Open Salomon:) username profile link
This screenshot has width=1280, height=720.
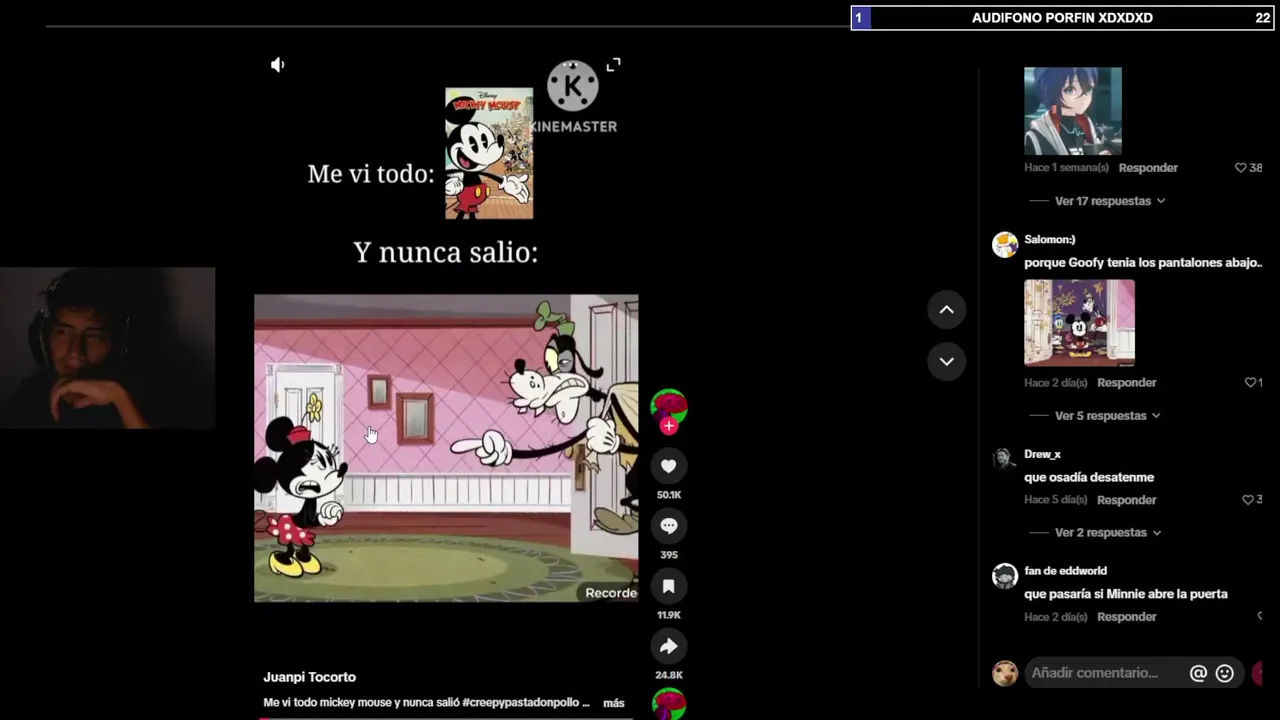click(1049, 240)
